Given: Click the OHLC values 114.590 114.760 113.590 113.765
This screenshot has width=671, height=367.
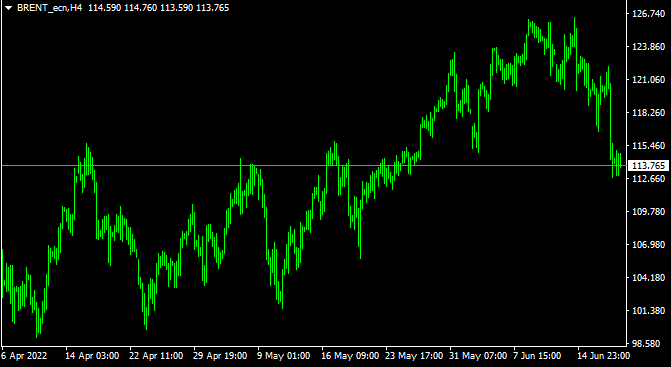Looking at the screenshot, I should [x=158, y=8].
